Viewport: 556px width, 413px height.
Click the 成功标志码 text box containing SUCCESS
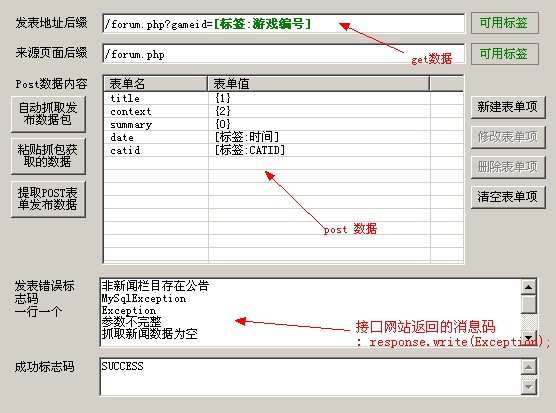310,376
